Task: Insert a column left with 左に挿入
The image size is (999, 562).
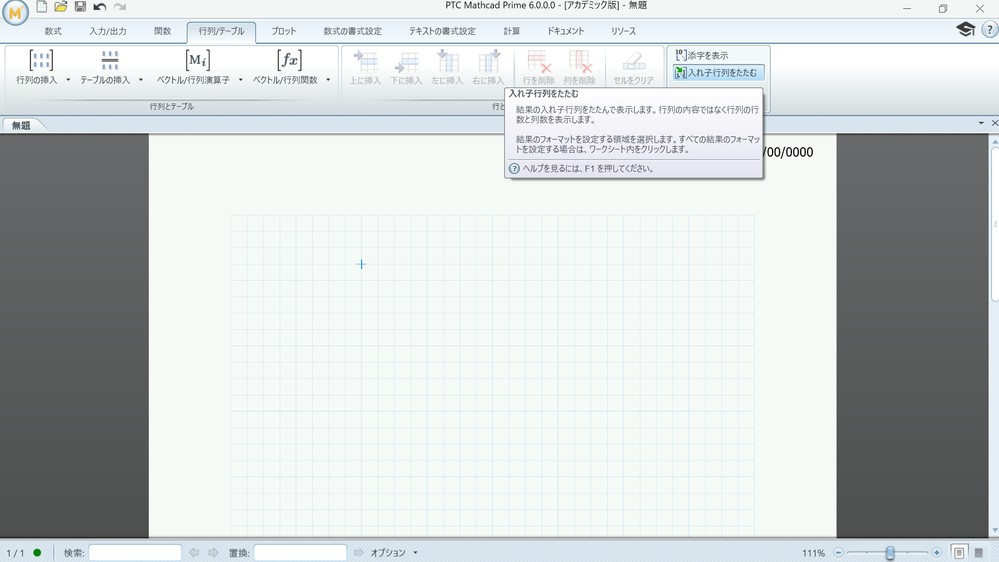Action: click(447, 68)
